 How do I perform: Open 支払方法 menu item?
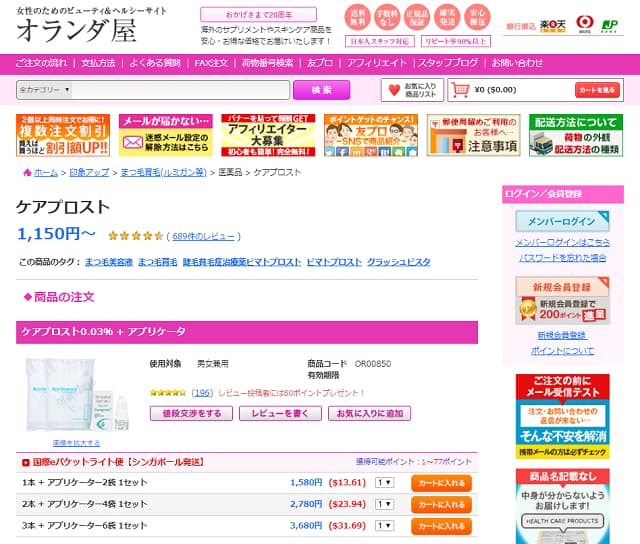[x=98, y=63]
